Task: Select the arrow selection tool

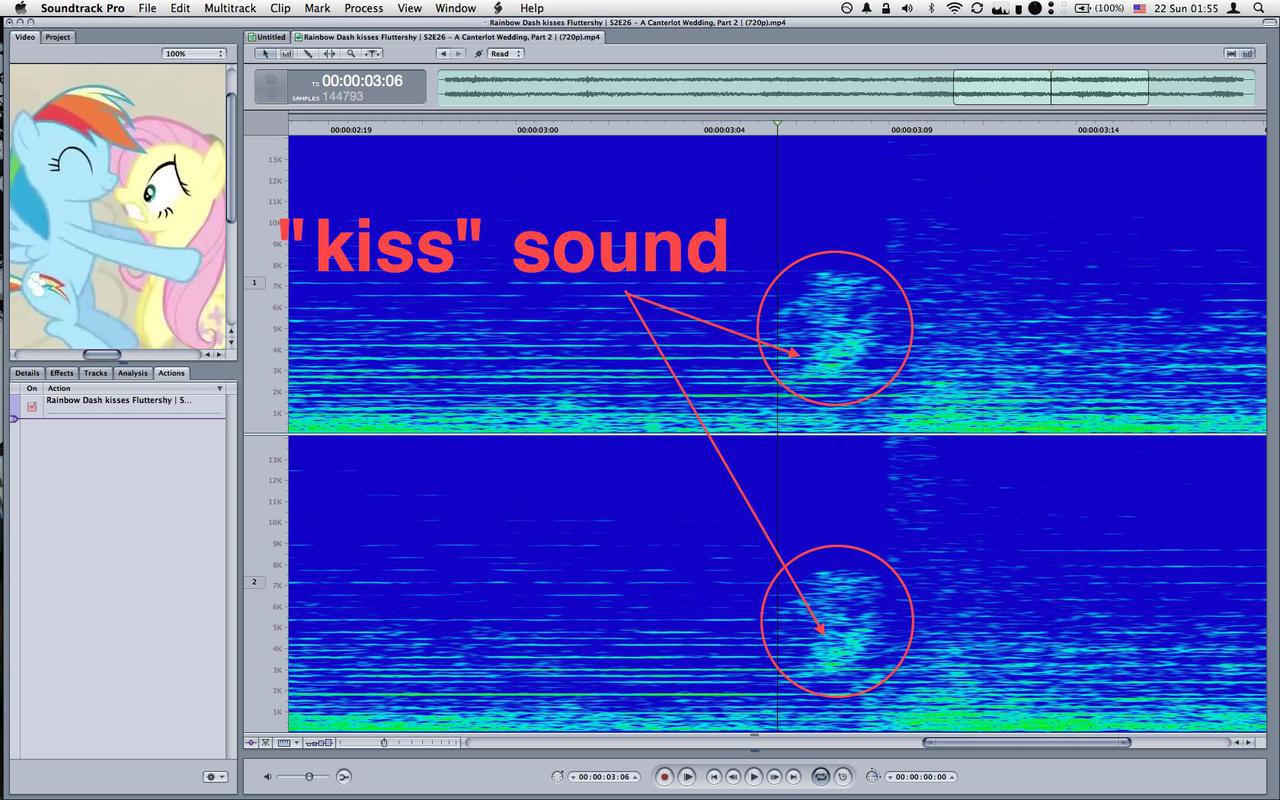Action: [x=265, y=54]
